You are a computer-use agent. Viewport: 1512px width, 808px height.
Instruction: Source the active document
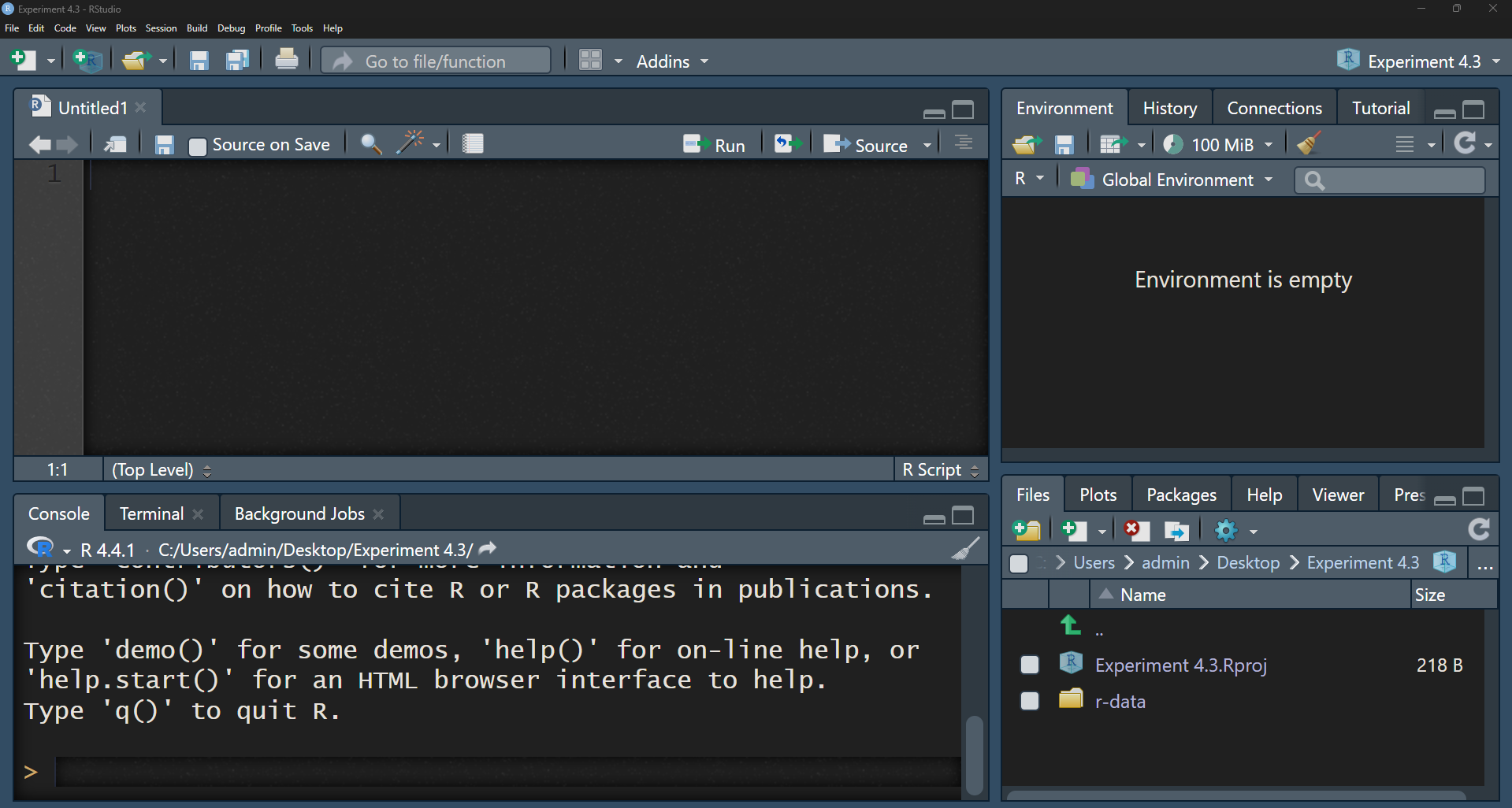pyautogui.click(x=866, y=145)
